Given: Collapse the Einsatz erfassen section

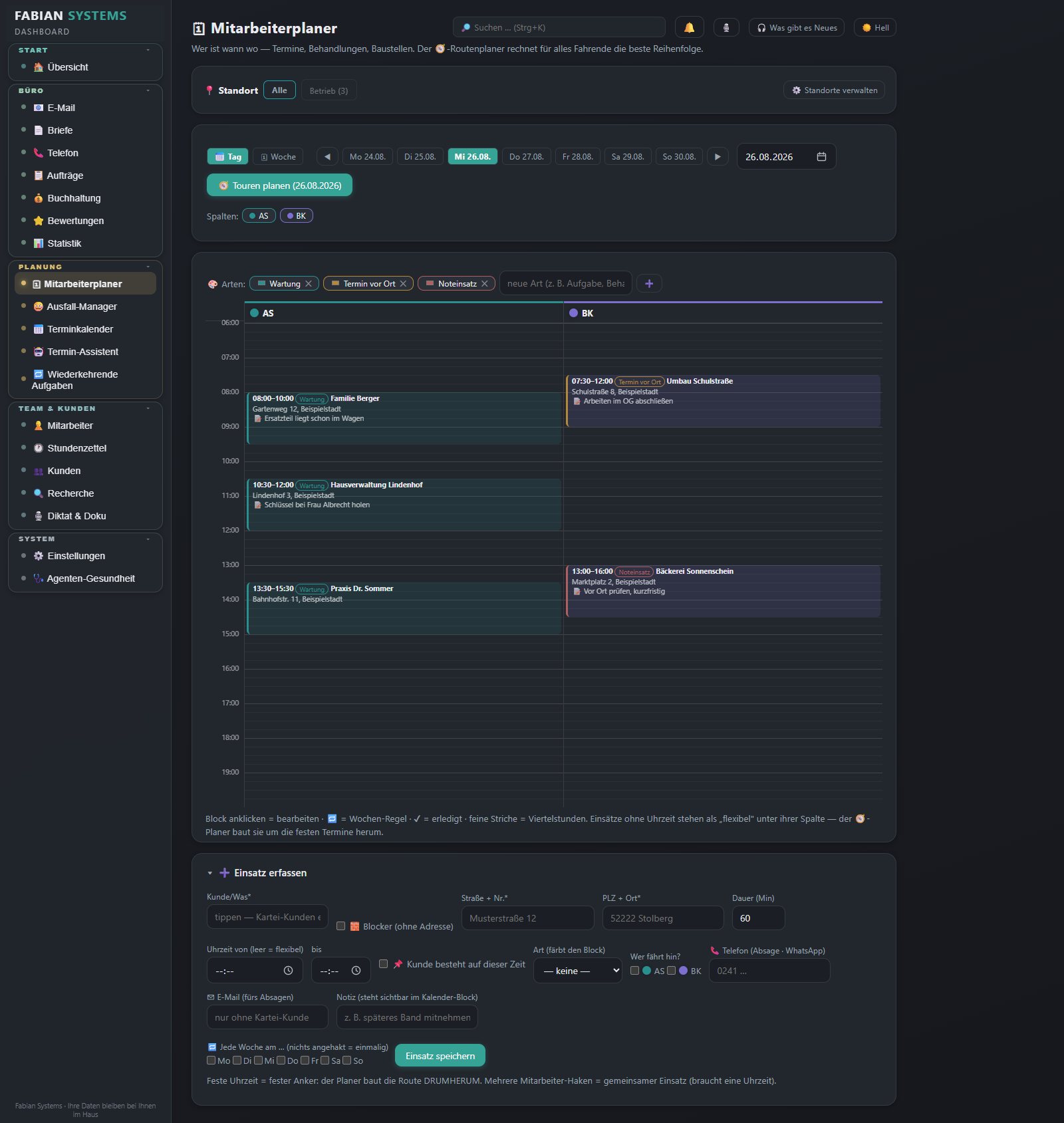Looking at the screenshot, I should 209,873.
